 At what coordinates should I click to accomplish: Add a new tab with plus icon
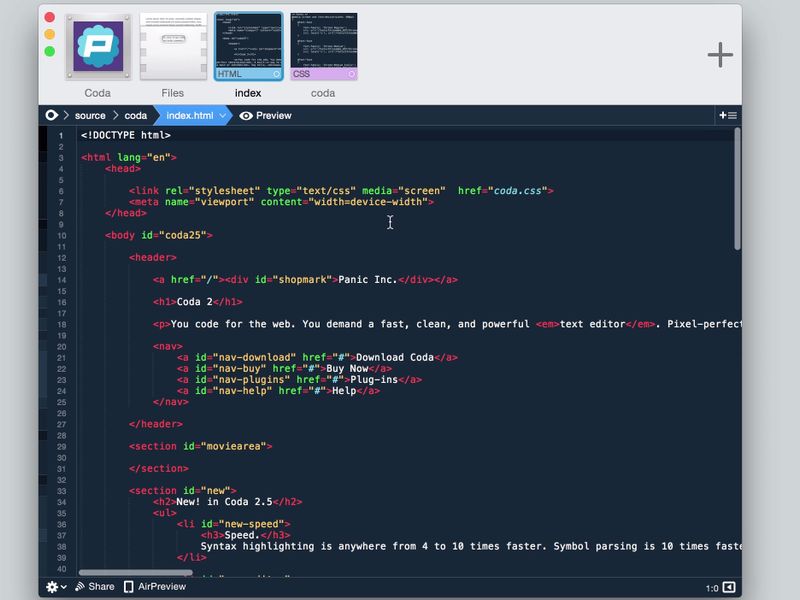point(720,55)
